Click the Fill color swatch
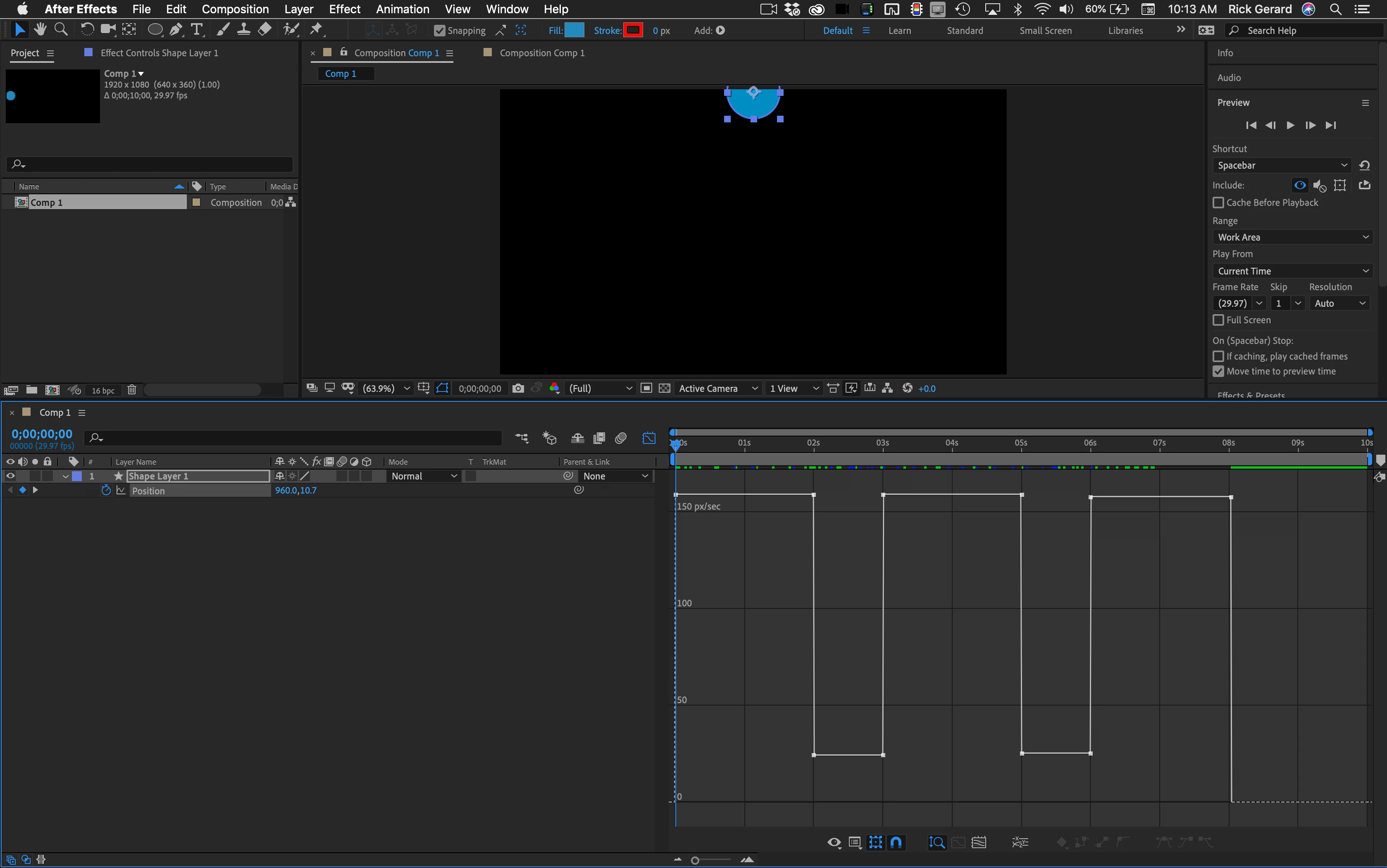 tap(574, 31)
